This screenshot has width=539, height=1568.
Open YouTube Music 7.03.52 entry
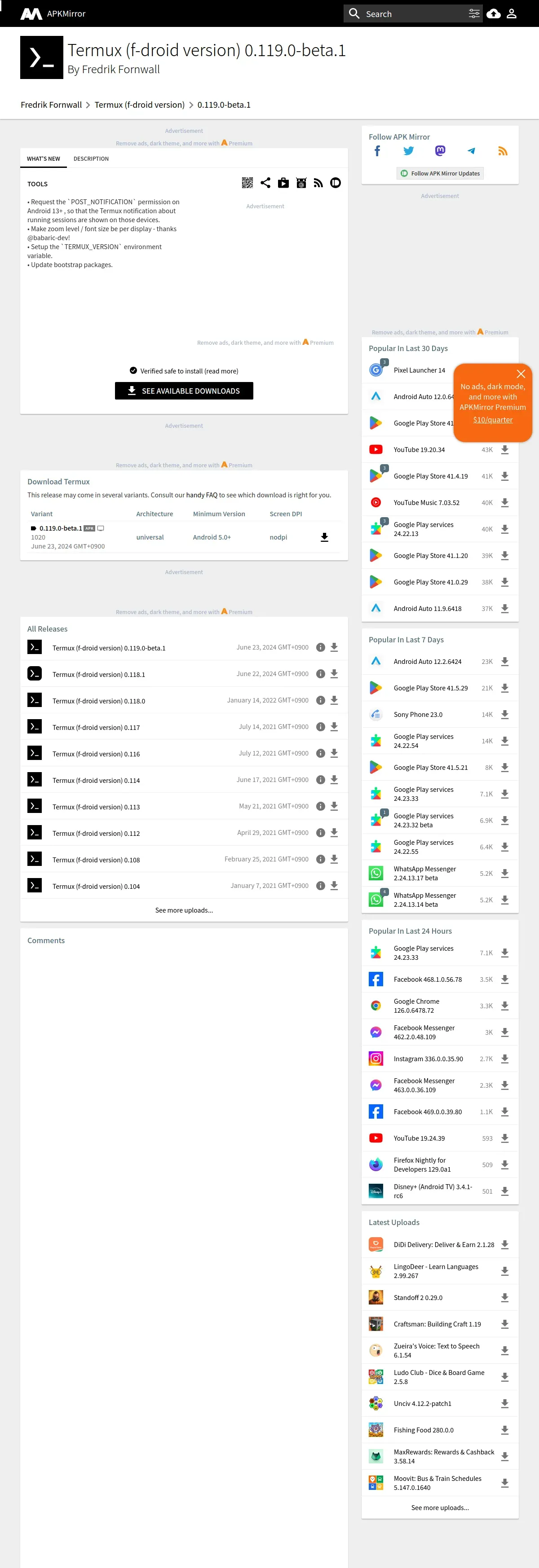point(426,503)
